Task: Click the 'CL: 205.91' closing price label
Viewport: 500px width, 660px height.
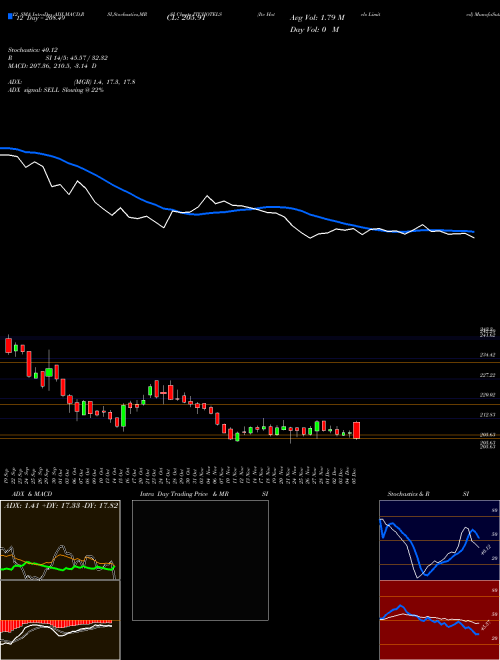Action: pos(186,18)
